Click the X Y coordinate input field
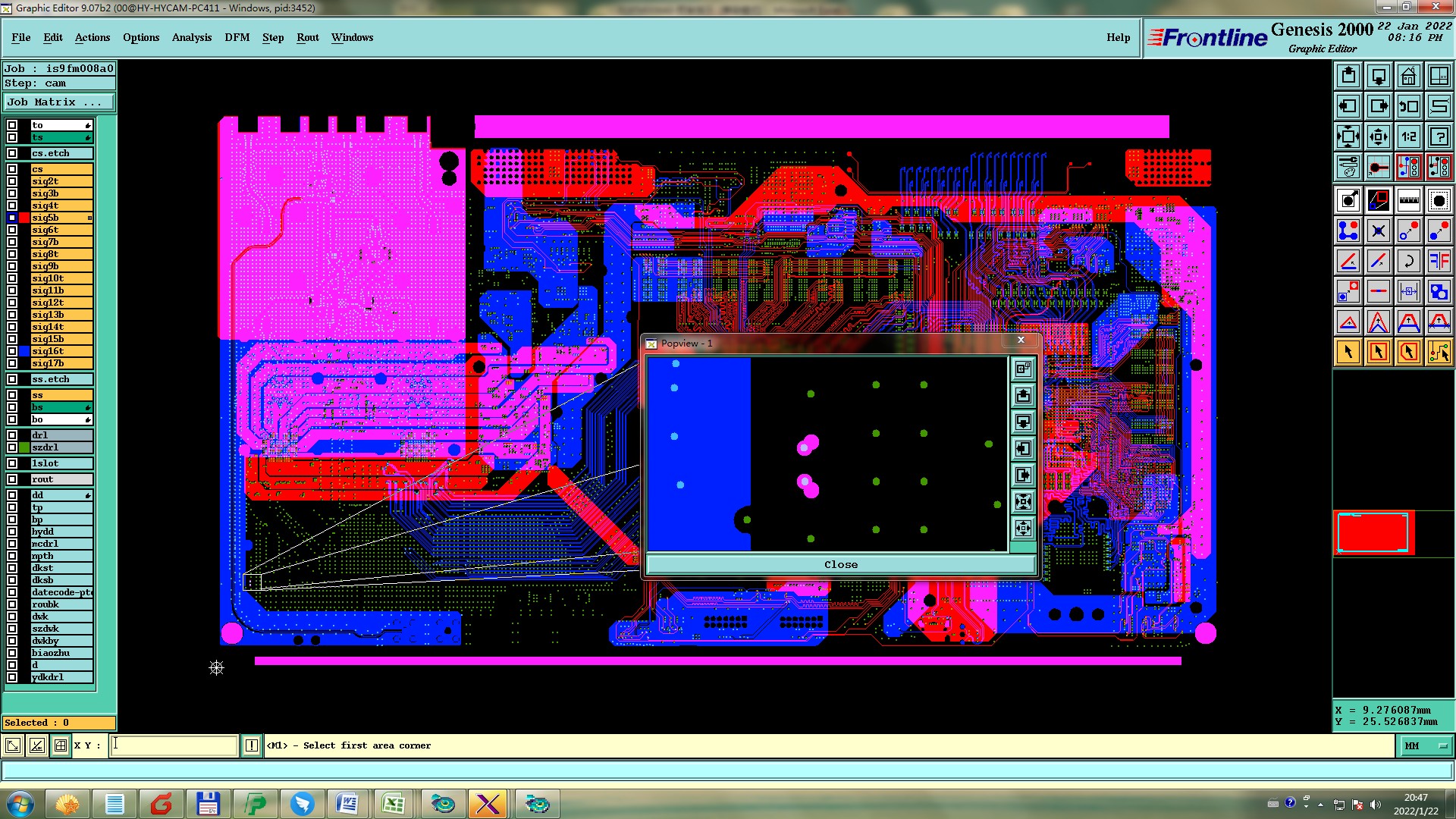Image resolution: width=1456 pixels, height=819 pixels. [x=174, y=745]
